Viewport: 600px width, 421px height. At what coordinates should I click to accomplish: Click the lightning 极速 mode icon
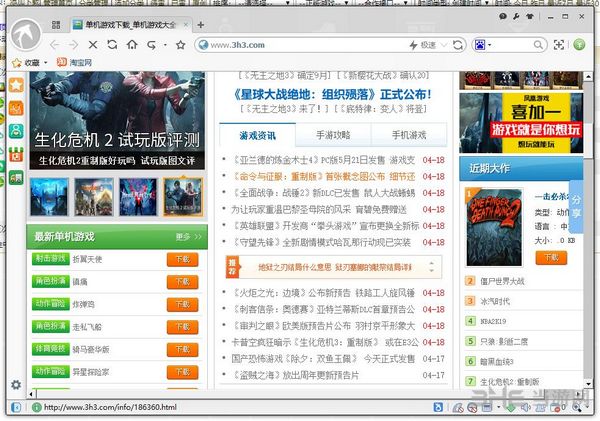click(413, 45)
